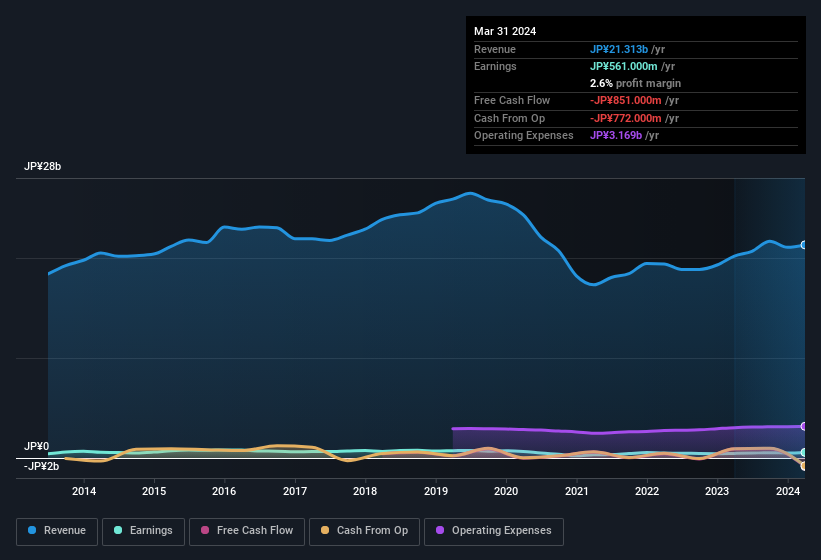Toggle Cash From Op legend item
Image resolution: width=821 pixels, height=560 pixels.
click(x=364, y=531)
